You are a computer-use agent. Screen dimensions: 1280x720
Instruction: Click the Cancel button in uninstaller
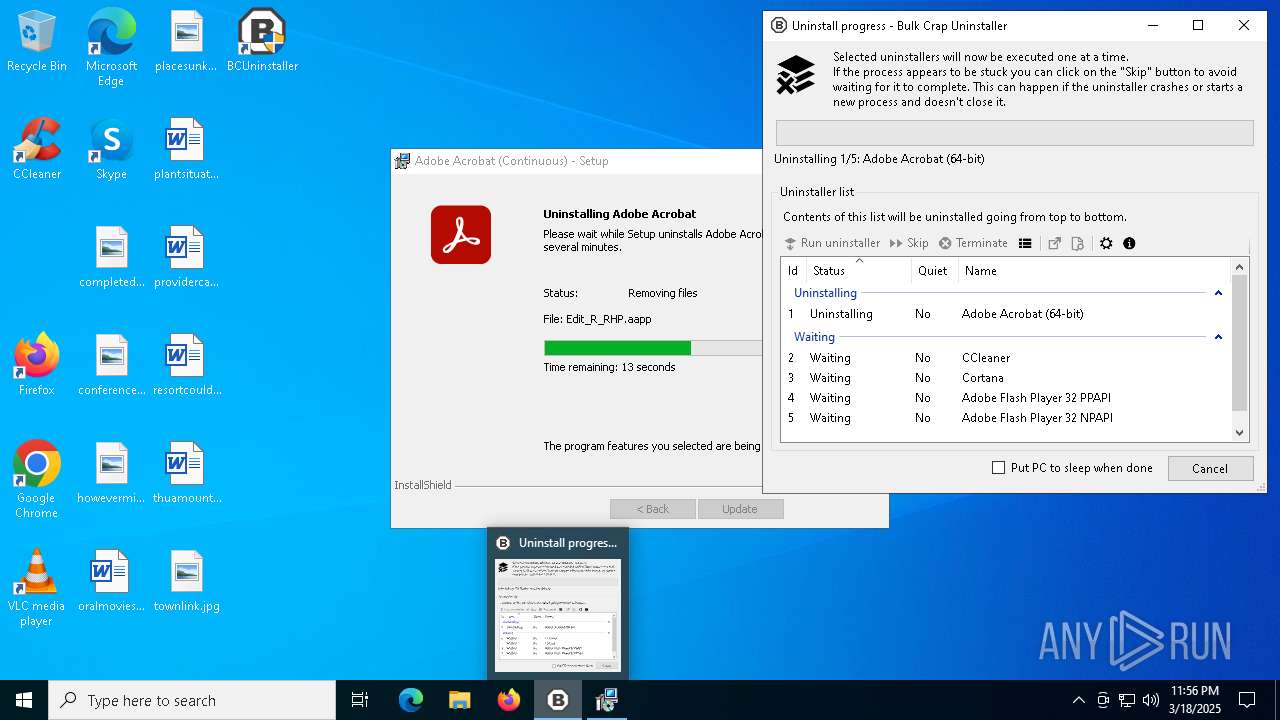[x=1209, y=468]
